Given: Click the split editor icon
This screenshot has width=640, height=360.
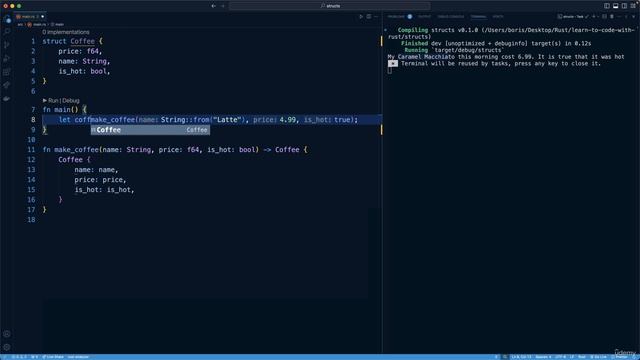Looking at the screenshot, I should click(369, 17).
